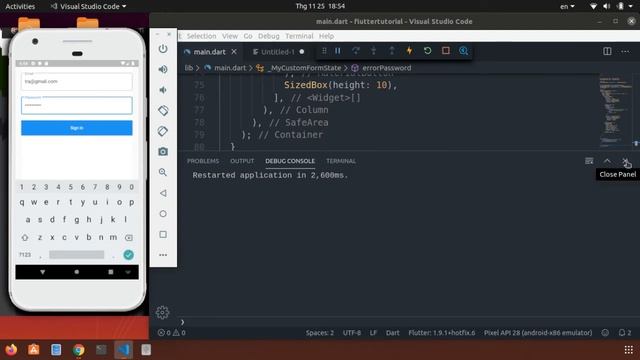Viewport: 640px width, 360px height.
Task: Raise volume with emulator volume up icon
Action: click(163, 69)
